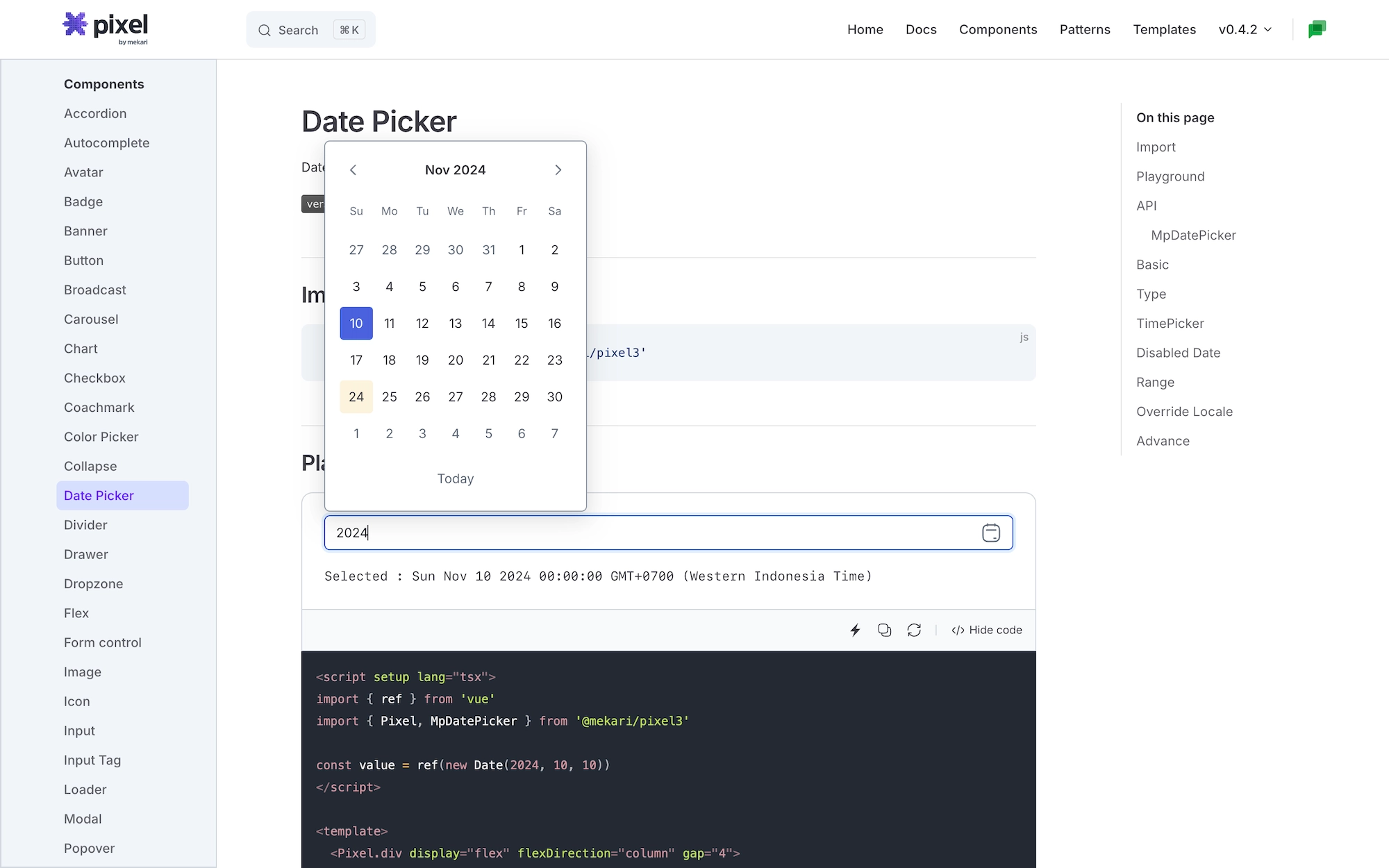Open Input Tag in the sidebar
This screenshot has height=868, width=1389.
(92, 760)
